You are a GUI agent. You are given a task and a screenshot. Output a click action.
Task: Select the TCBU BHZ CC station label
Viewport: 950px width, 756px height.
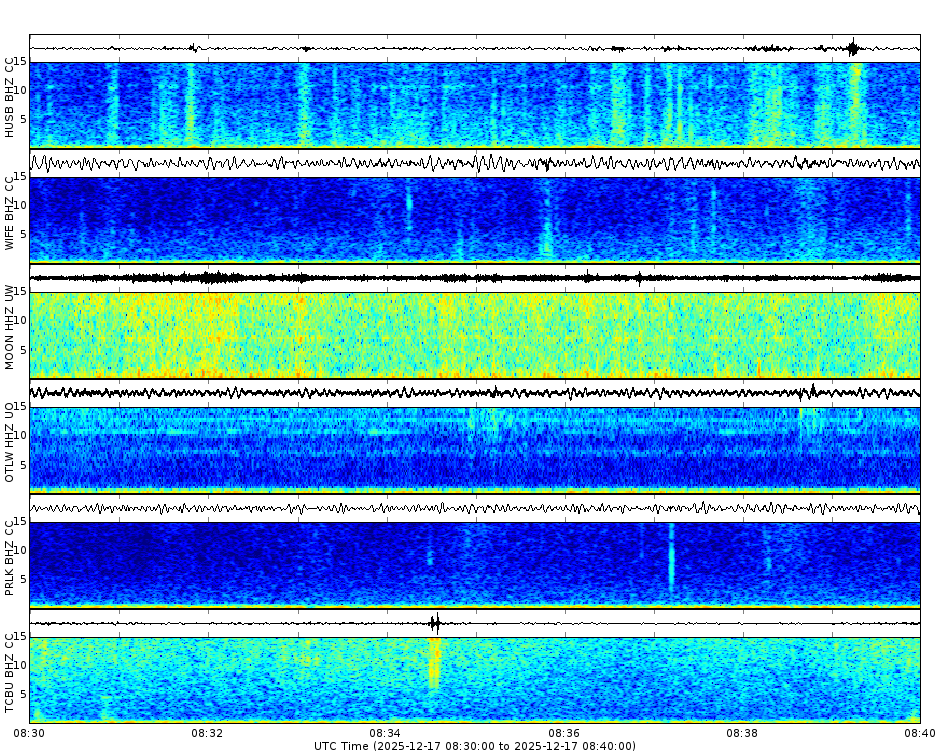pyautogui.click(x=10, y=665)
